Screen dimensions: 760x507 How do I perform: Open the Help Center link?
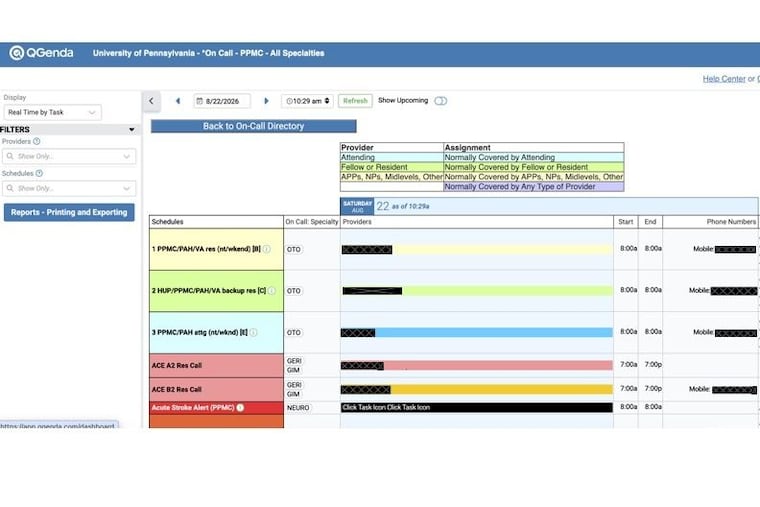[724, 79]
